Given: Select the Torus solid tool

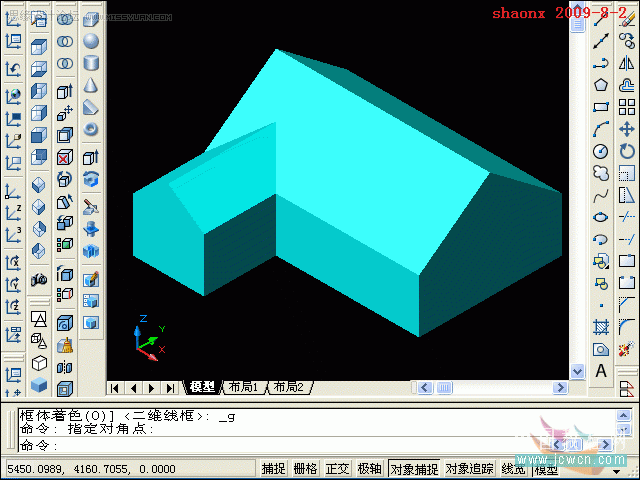Looking at the screenshot, I should click(x=91, y=129).
